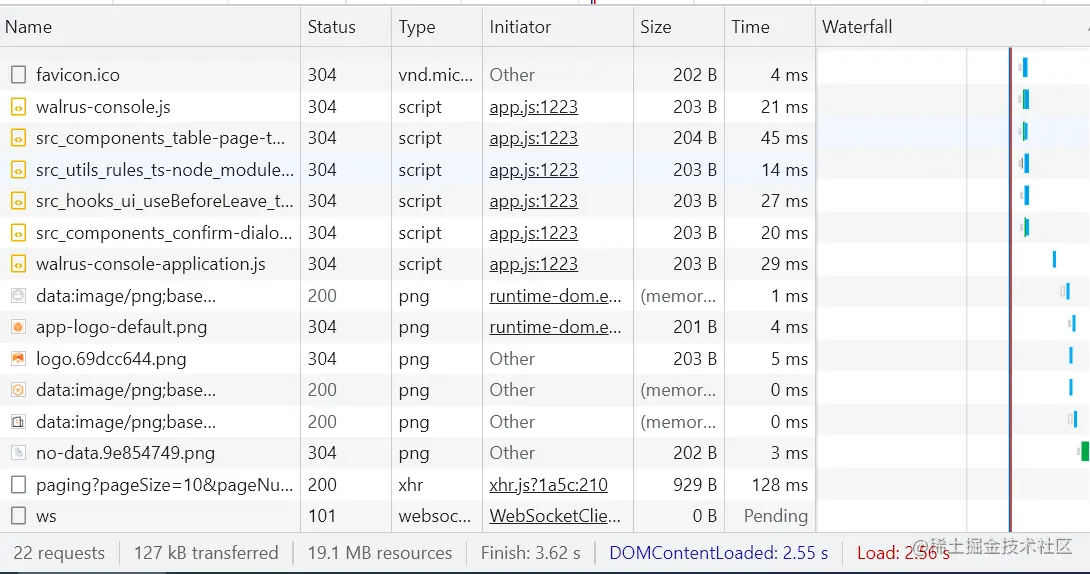Open the WebSocketClient initiator link
1090x574 pixels.
pos(555,516)
